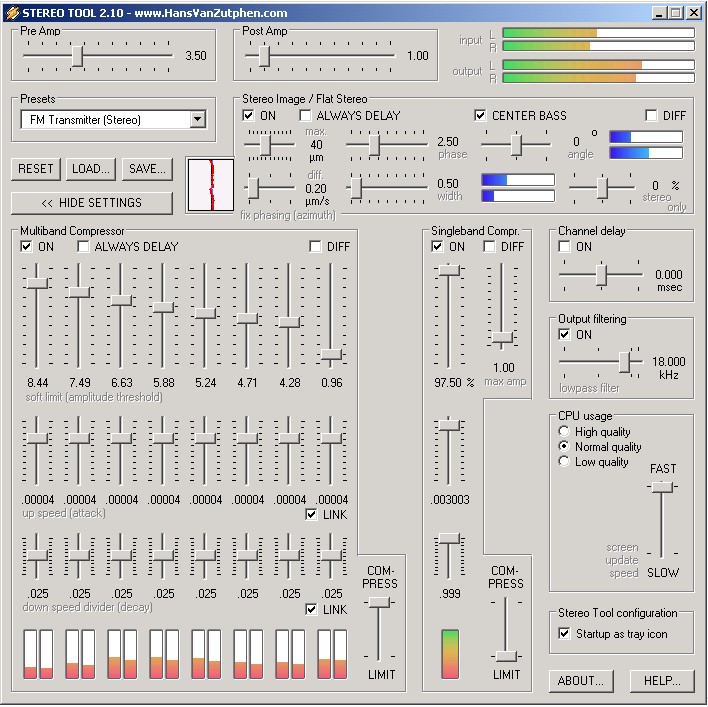This screenshot has width=708, height=707.
Task: Click the Stereo Tool title bar app icon
Action: (13, 13)
